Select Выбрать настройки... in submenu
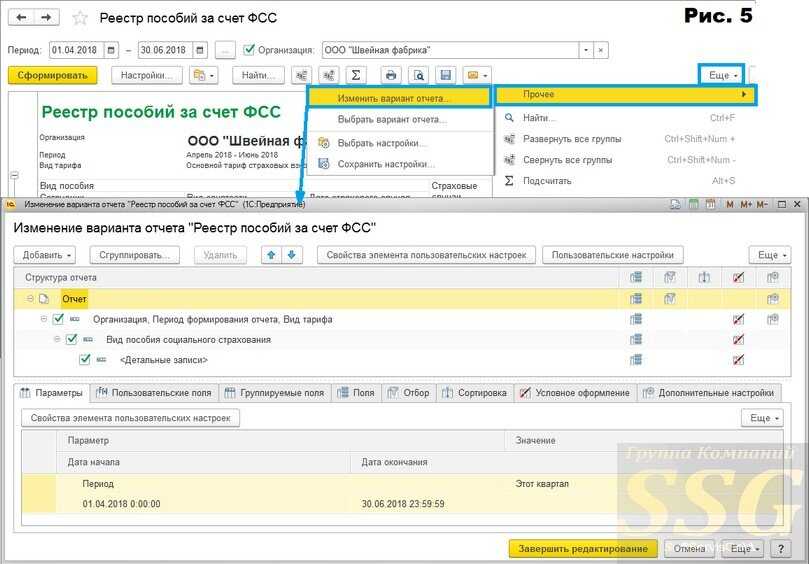Screen dimensions: 809x564 [399, 143]
